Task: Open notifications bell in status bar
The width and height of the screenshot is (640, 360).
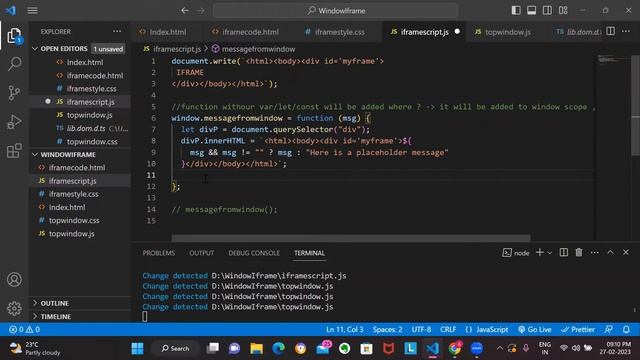Action: [626, 329]
